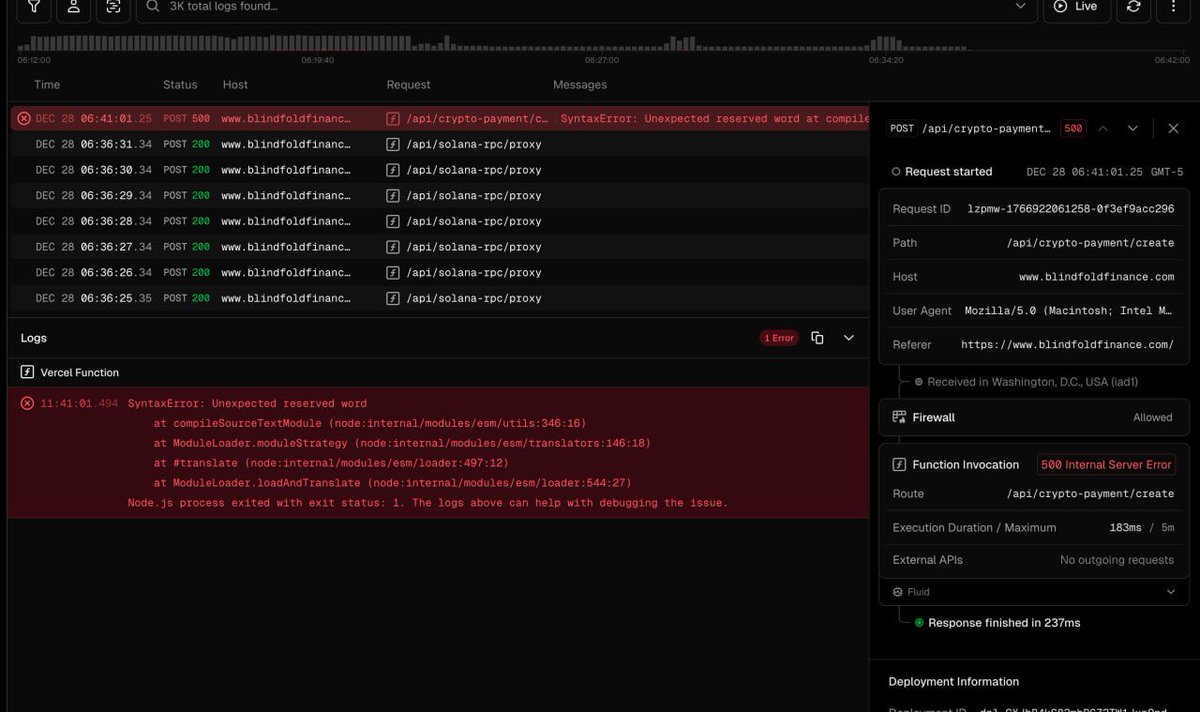Select the 06:36:29.34 log row
The image size is (1200, 712).
tap(440, 196)
